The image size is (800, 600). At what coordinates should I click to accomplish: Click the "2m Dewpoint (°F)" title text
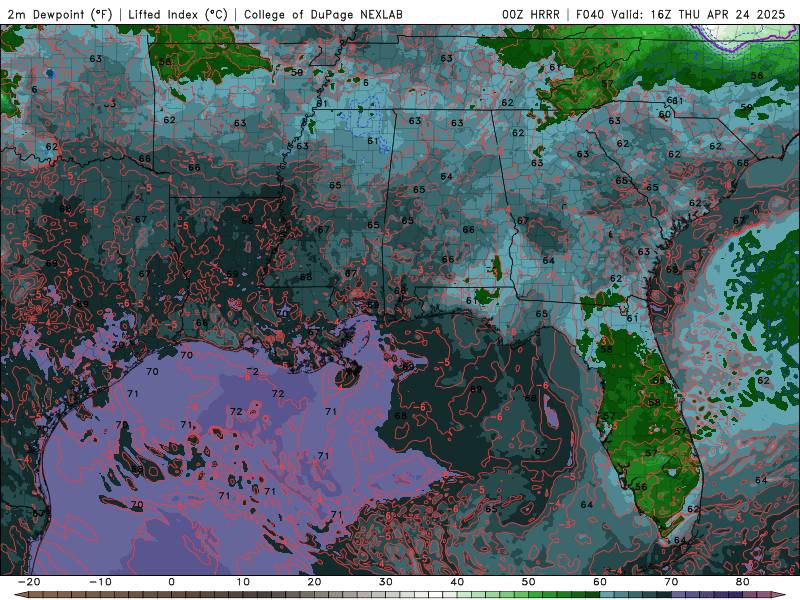pos(60,15)
